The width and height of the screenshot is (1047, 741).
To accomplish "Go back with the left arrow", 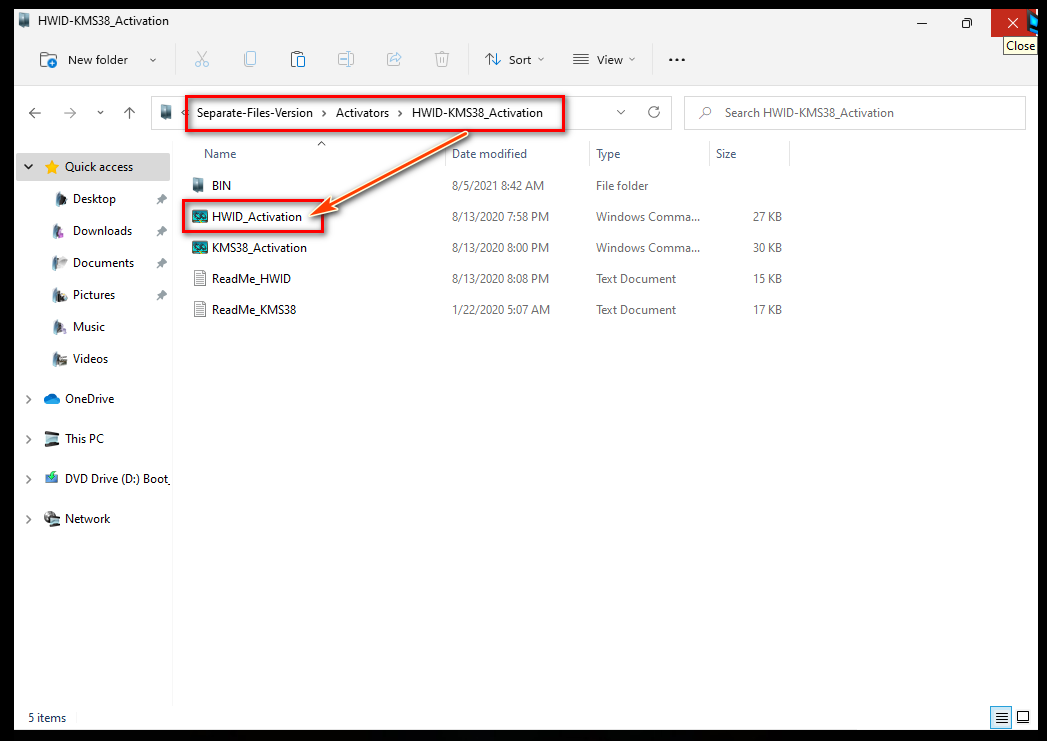I will [35, 113].
